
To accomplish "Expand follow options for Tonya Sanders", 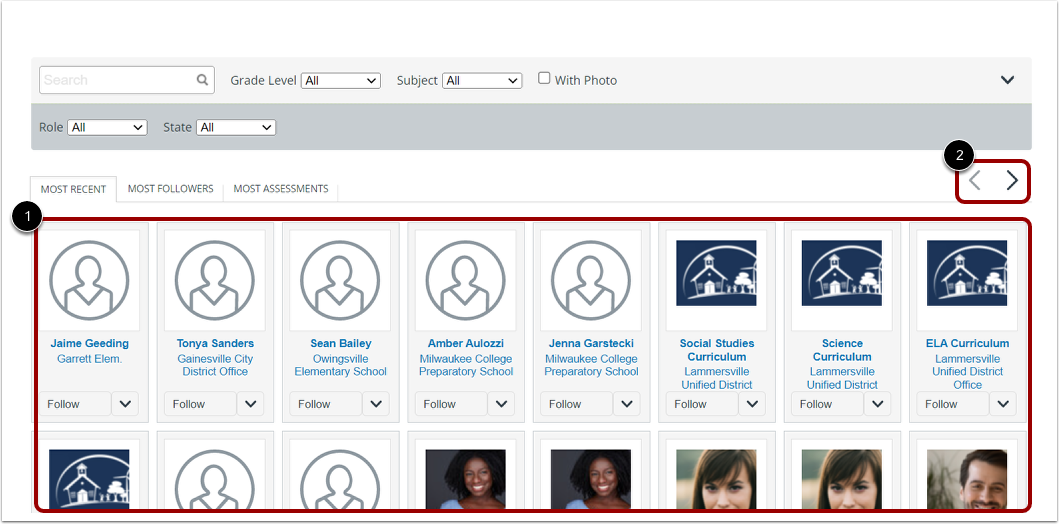I will pyautogui.click(x=251, y=404).
